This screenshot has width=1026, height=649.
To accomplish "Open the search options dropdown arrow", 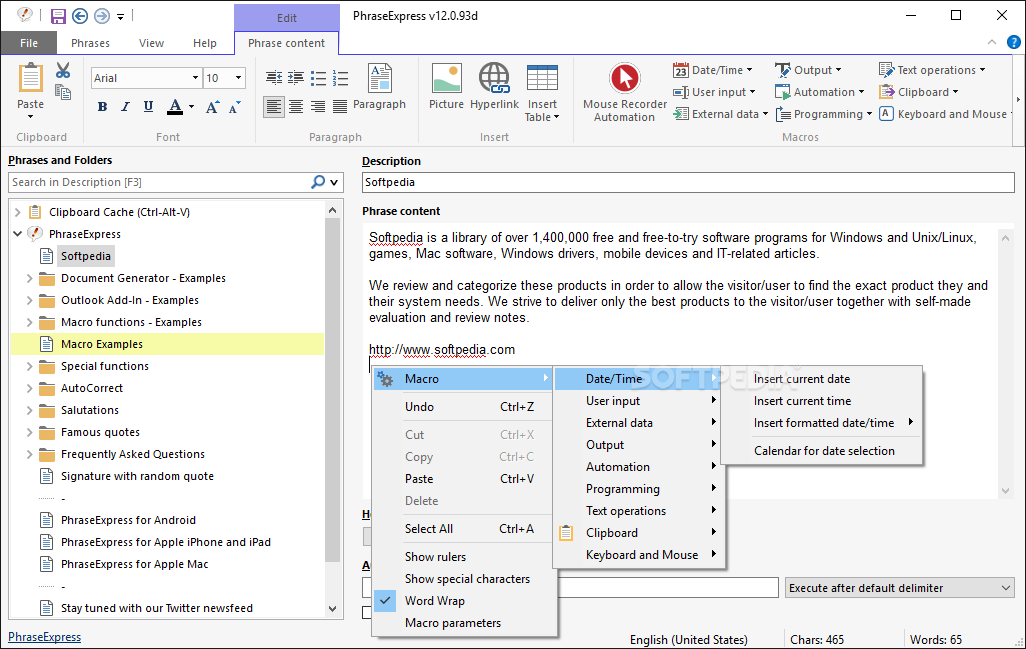I will (x=334, y=183).
